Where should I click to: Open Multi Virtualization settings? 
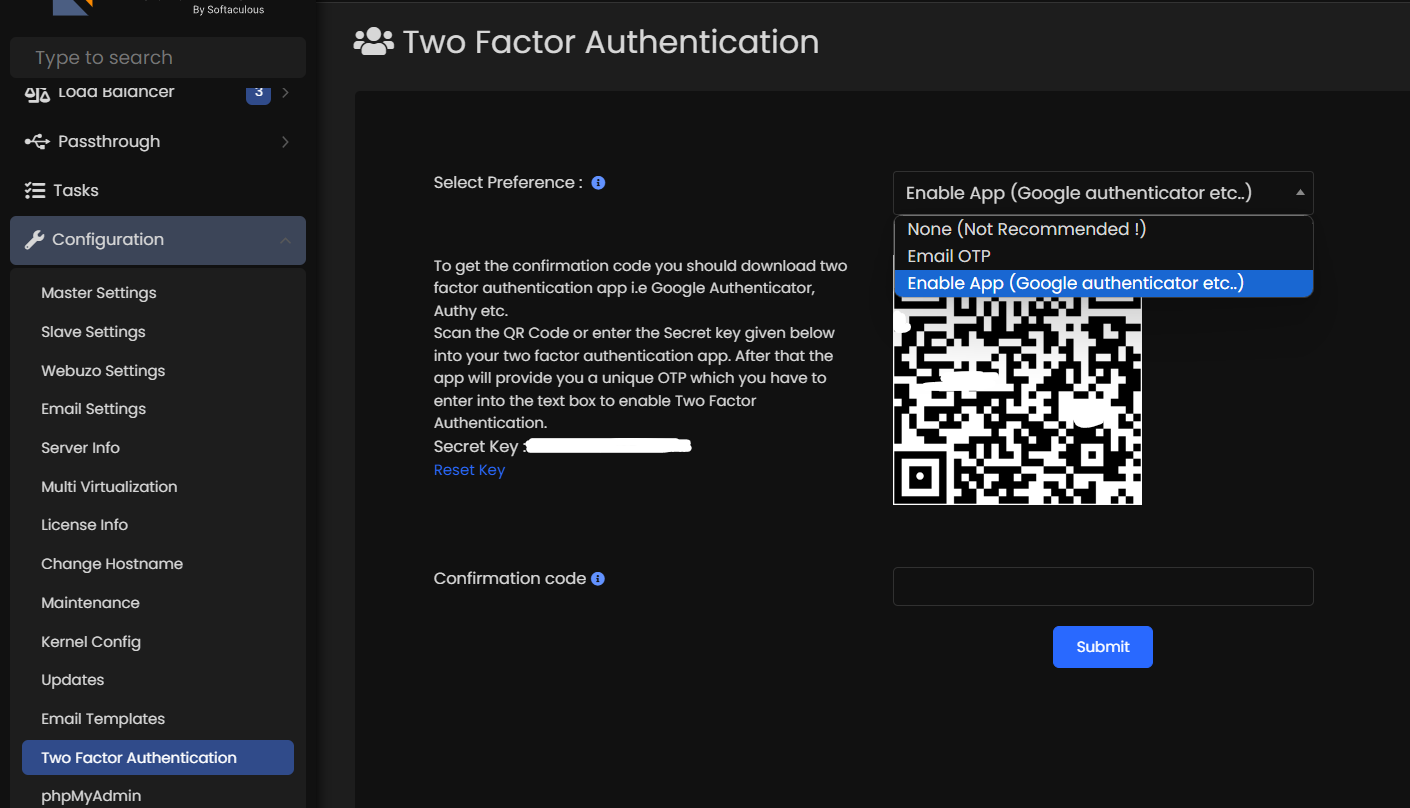tap(109, 487)
